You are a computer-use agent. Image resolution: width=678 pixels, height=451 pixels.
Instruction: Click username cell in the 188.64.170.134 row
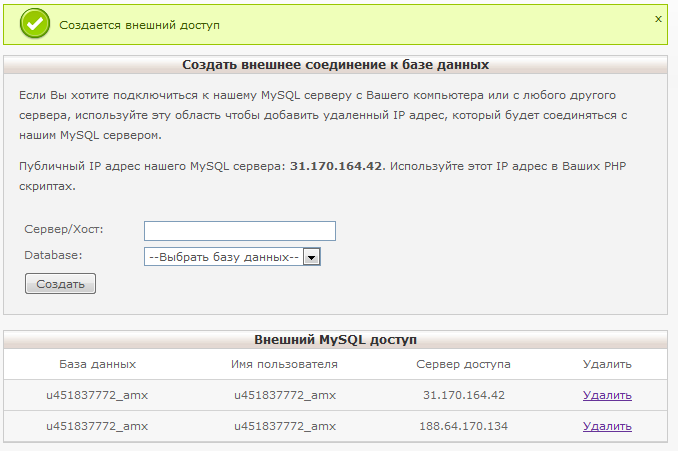pos(285,426)
